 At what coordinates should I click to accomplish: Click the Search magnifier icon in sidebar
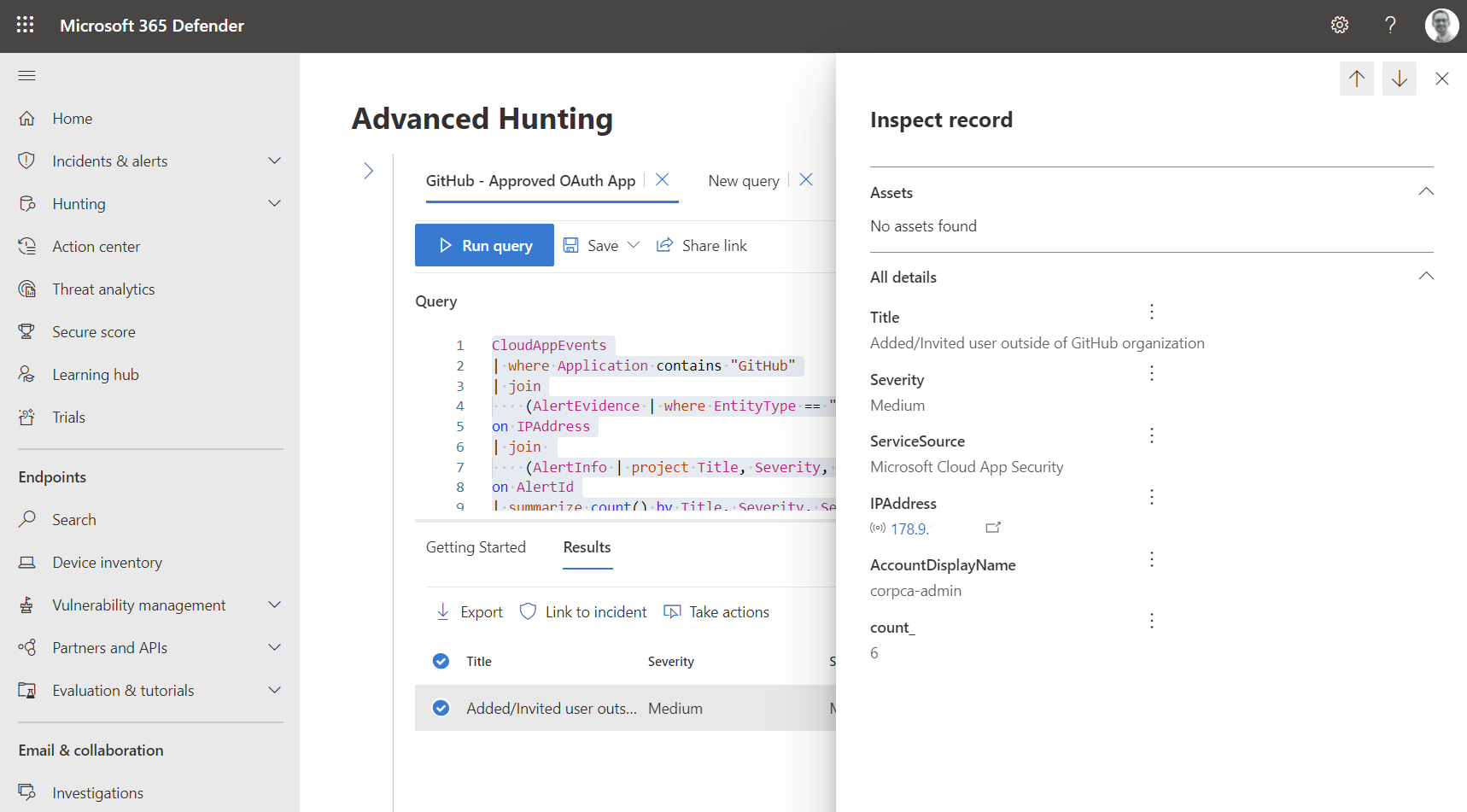27,519
